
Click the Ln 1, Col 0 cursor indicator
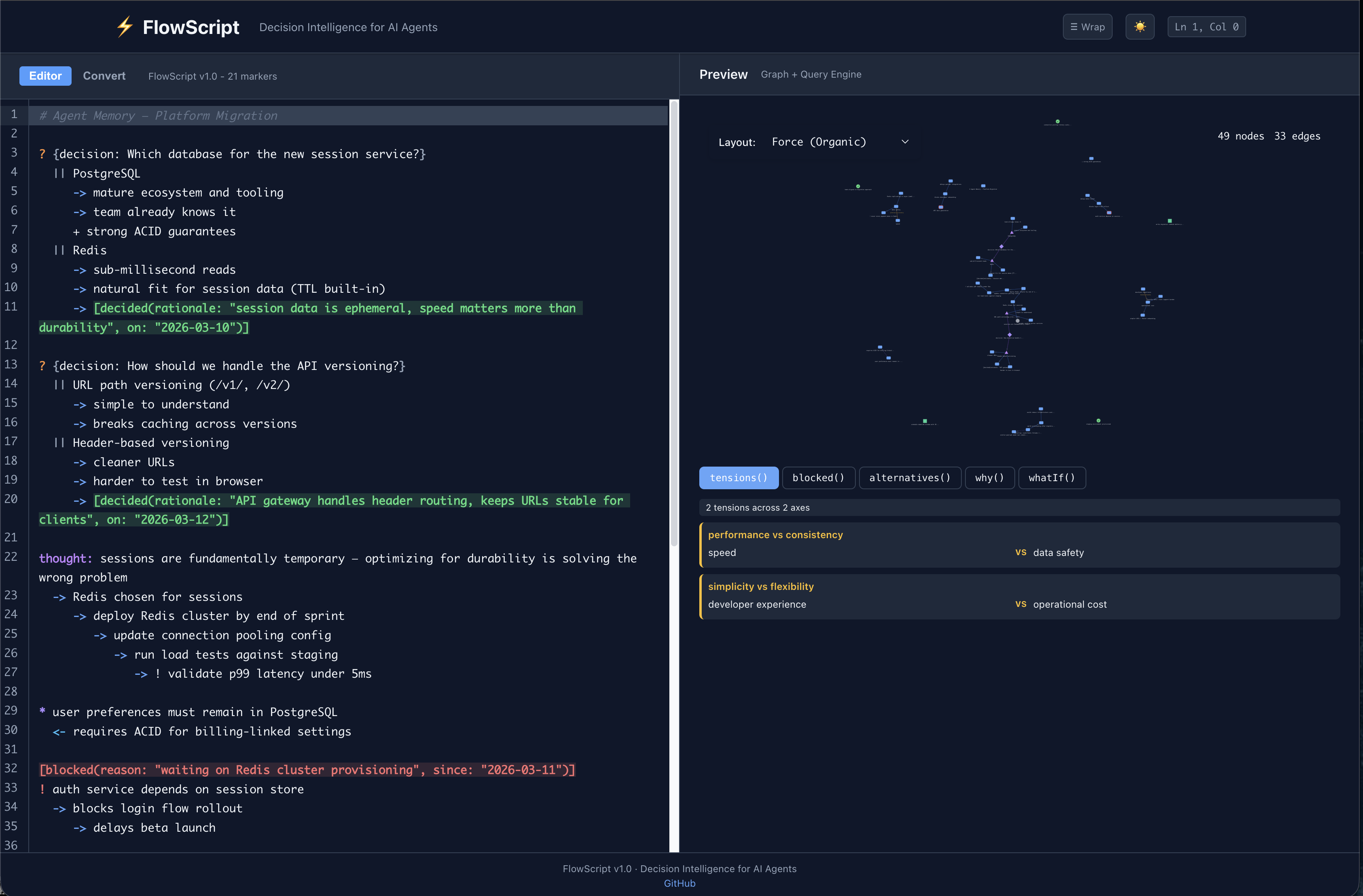1206,26
